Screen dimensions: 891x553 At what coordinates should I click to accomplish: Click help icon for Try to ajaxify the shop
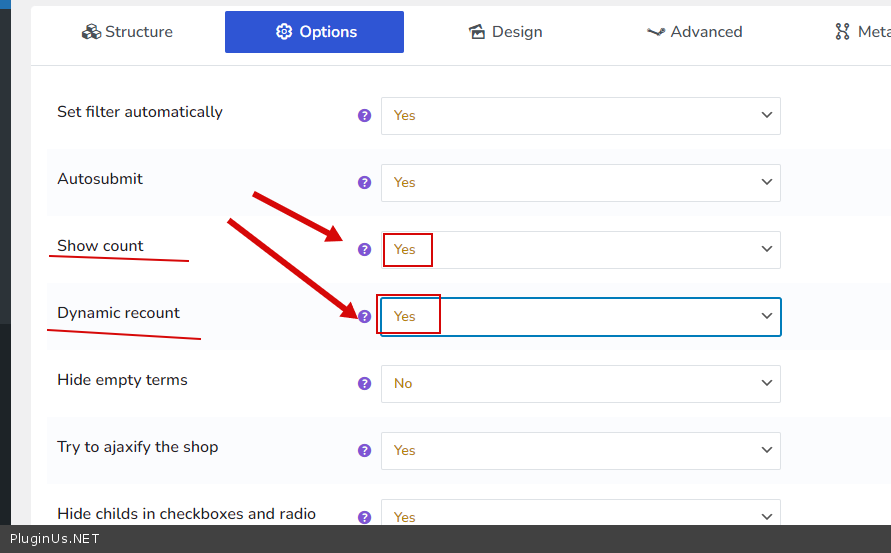(x=364, y=450)
